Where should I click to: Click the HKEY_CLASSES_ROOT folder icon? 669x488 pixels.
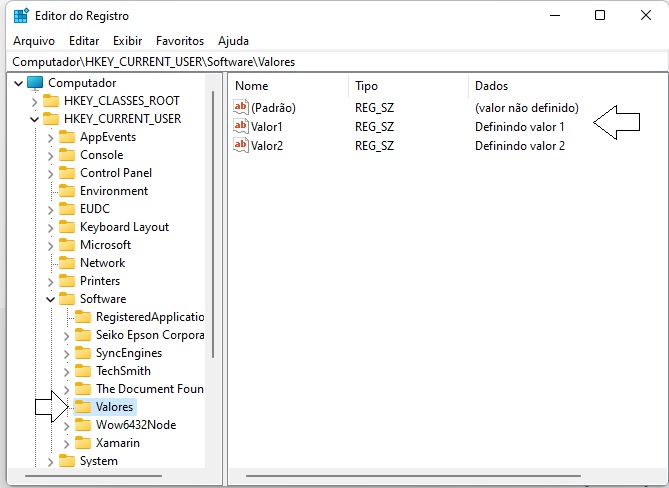point(51,101)
